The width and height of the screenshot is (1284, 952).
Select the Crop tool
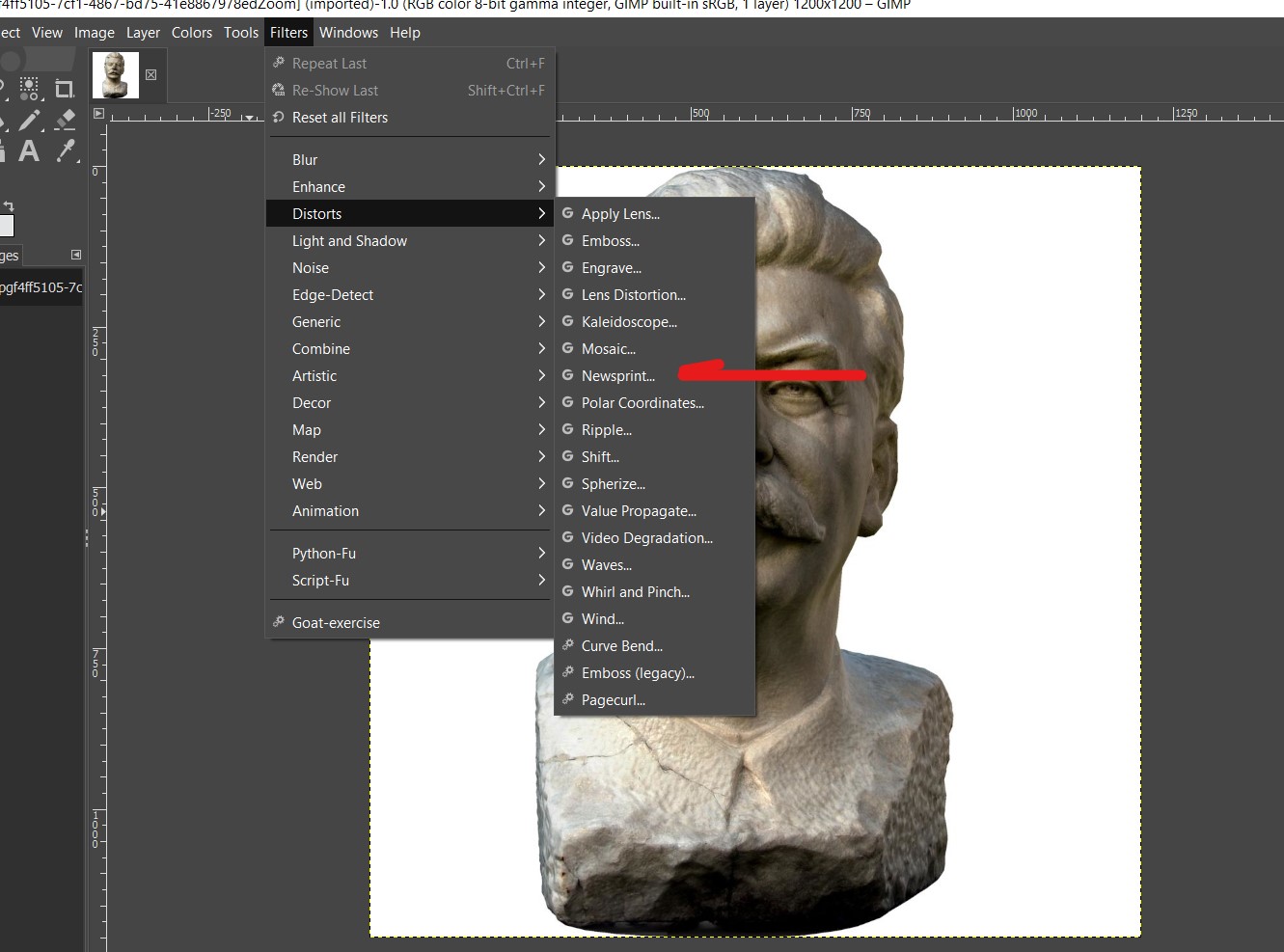65,90
